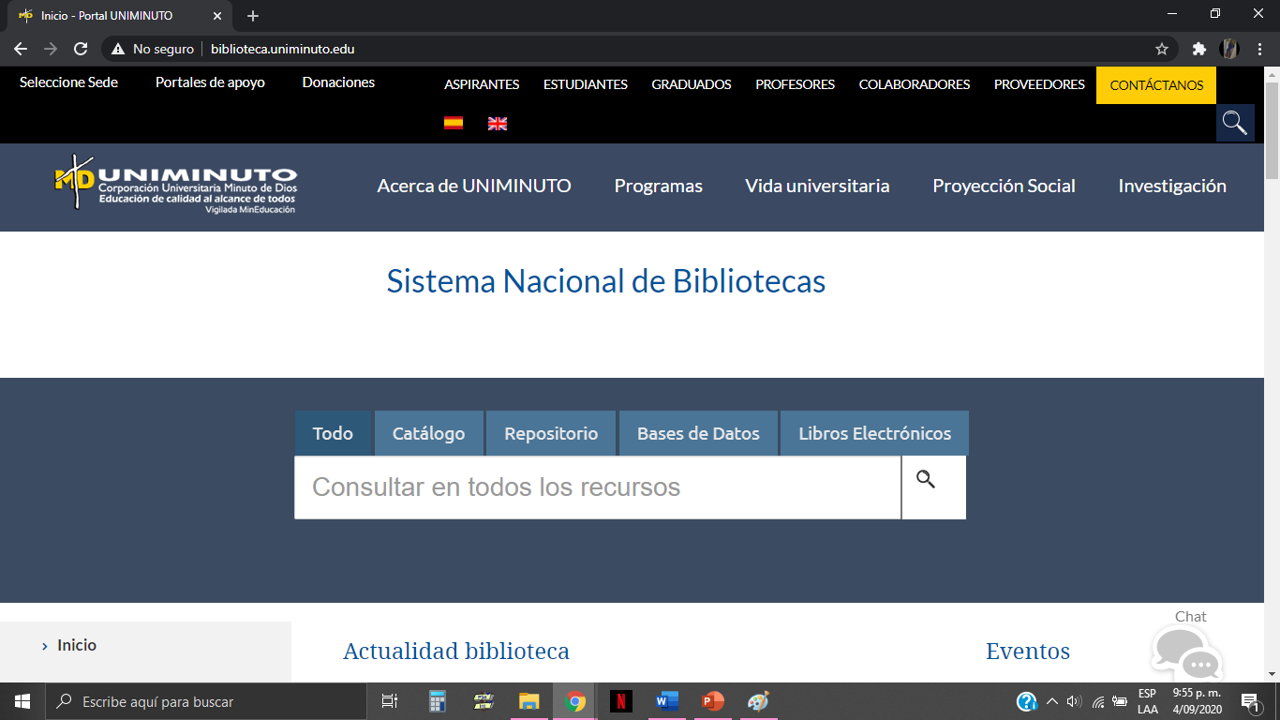The width and height of the screenshot is (1280, 720).
Task: Show hidden system tray icons
Action: coord(1052,702)
